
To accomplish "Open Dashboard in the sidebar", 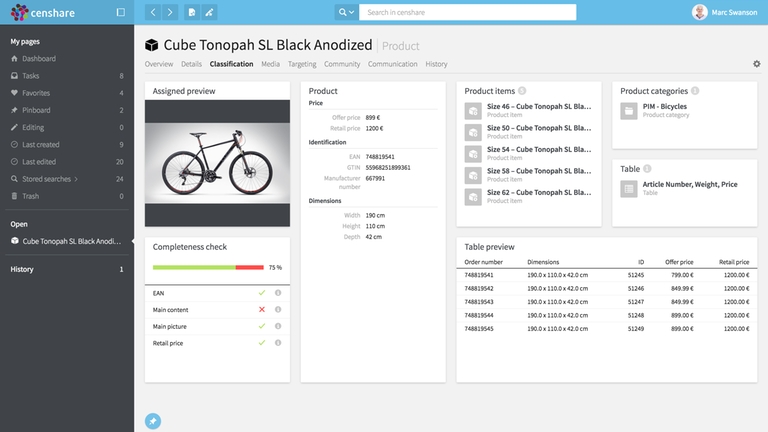I will click(x=39, y=59).
